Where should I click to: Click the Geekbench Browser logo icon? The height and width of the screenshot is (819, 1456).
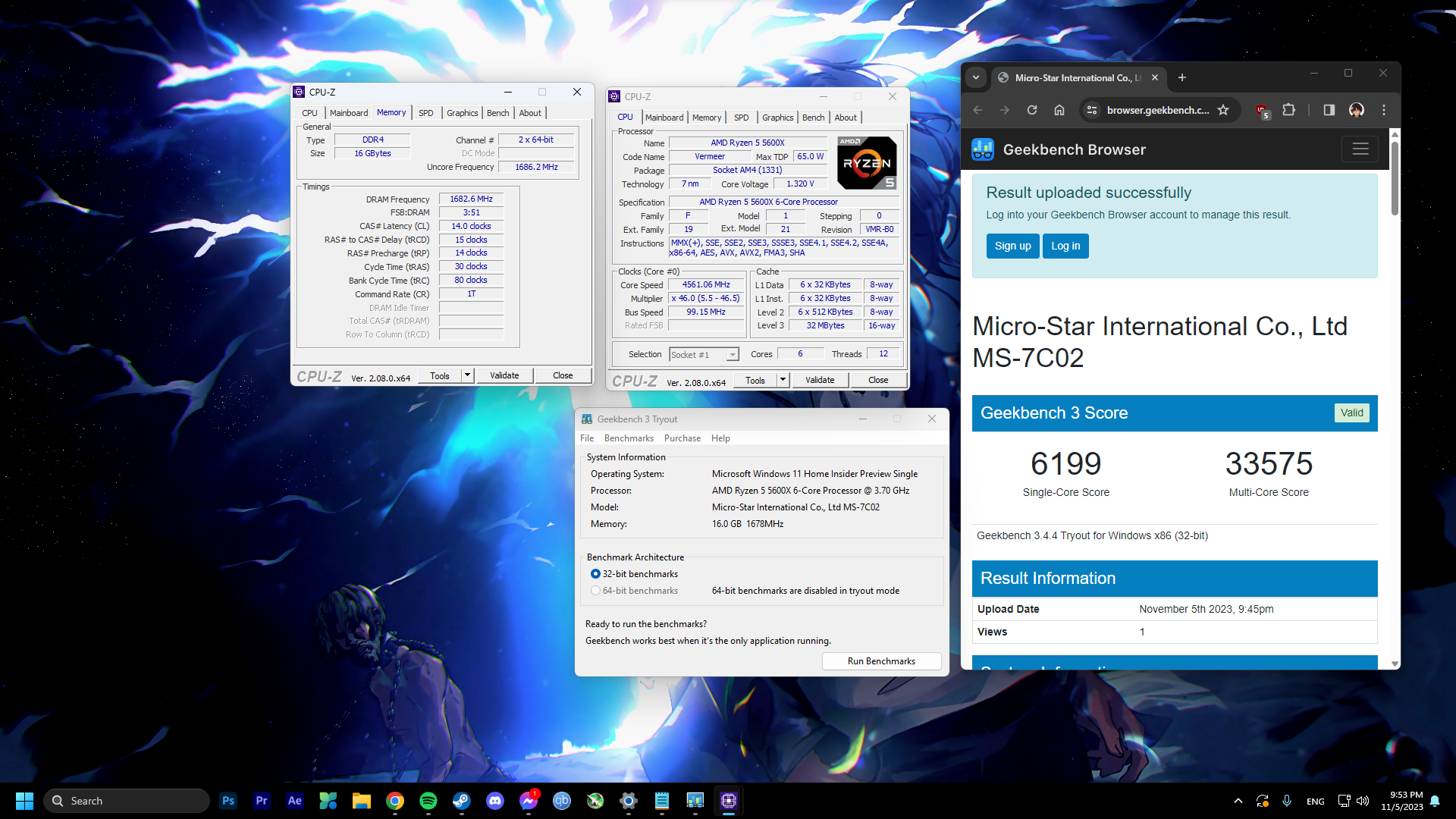pyautogui.click(x=983, y=149)
